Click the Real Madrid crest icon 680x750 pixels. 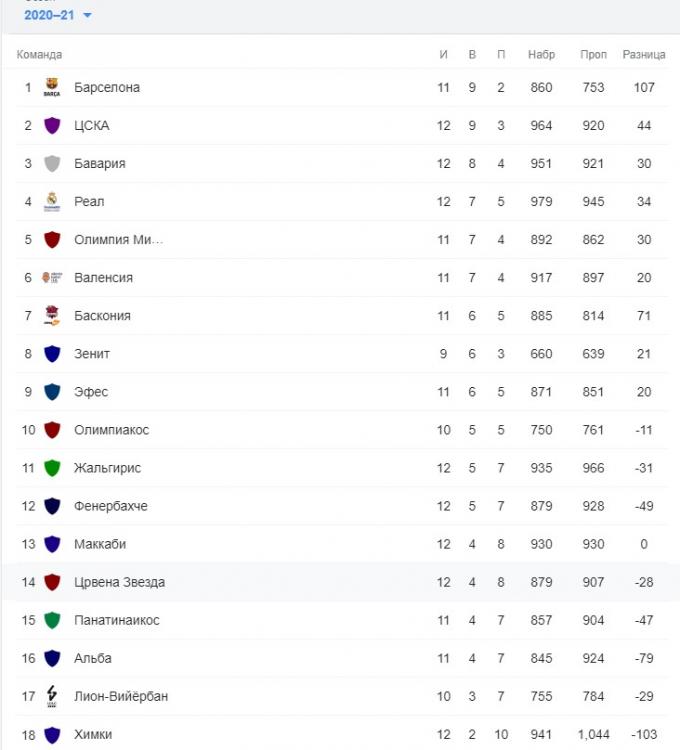[x=52, y=201]
